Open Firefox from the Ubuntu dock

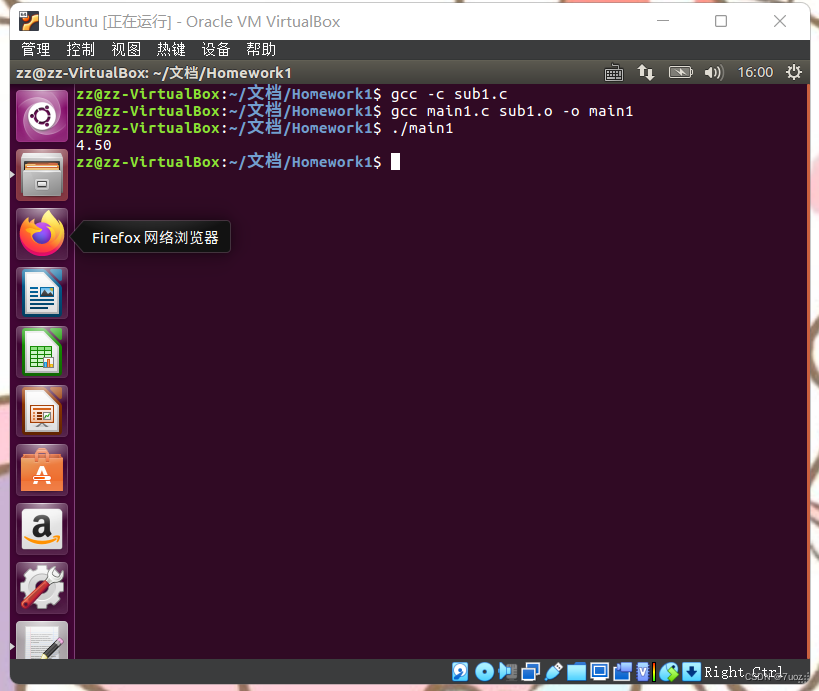[41, 234]
